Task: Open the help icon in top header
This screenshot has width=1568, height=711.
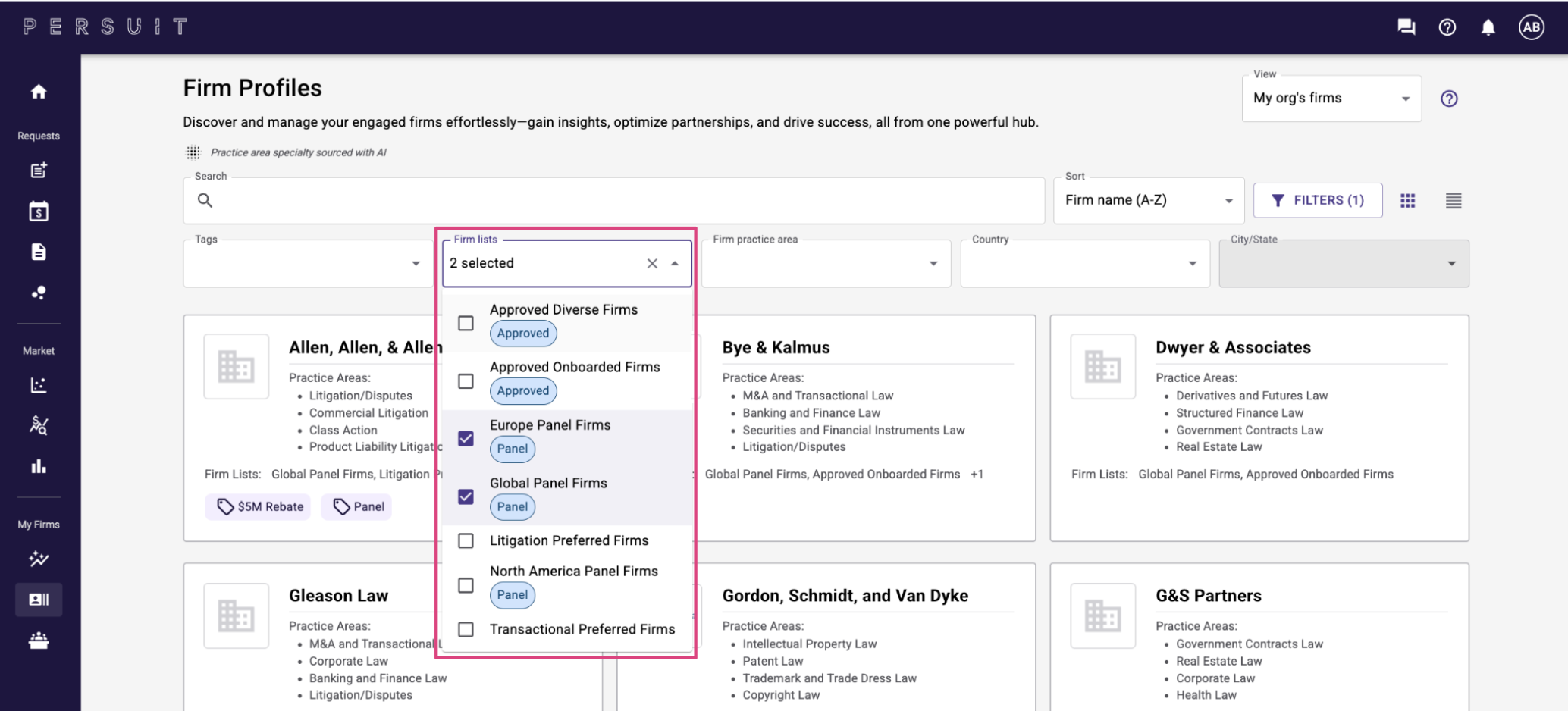Action: 1447,27
